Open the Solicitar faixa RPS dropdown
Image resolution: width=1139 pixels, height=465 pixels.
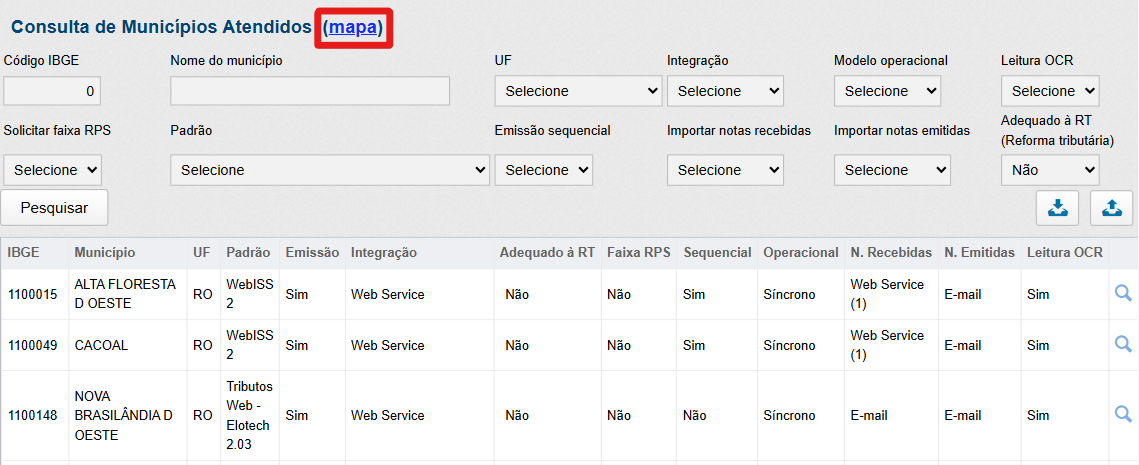52,170
